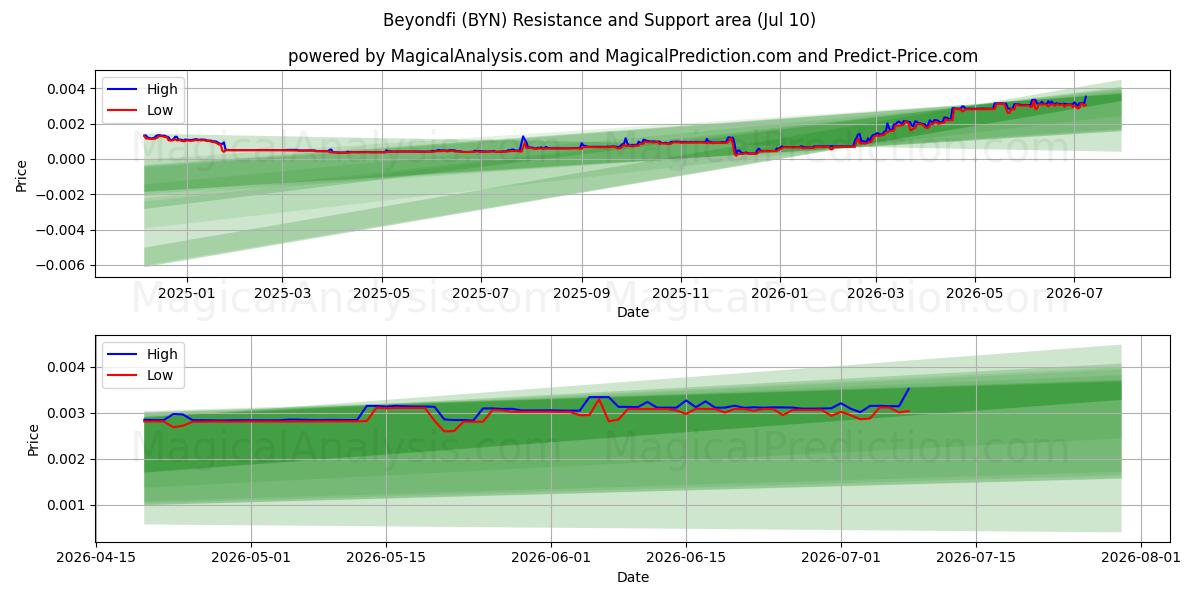Click the bottom chart y-axis tick label '0.002'
The image size is (1200, 600).
coord(68,459)
